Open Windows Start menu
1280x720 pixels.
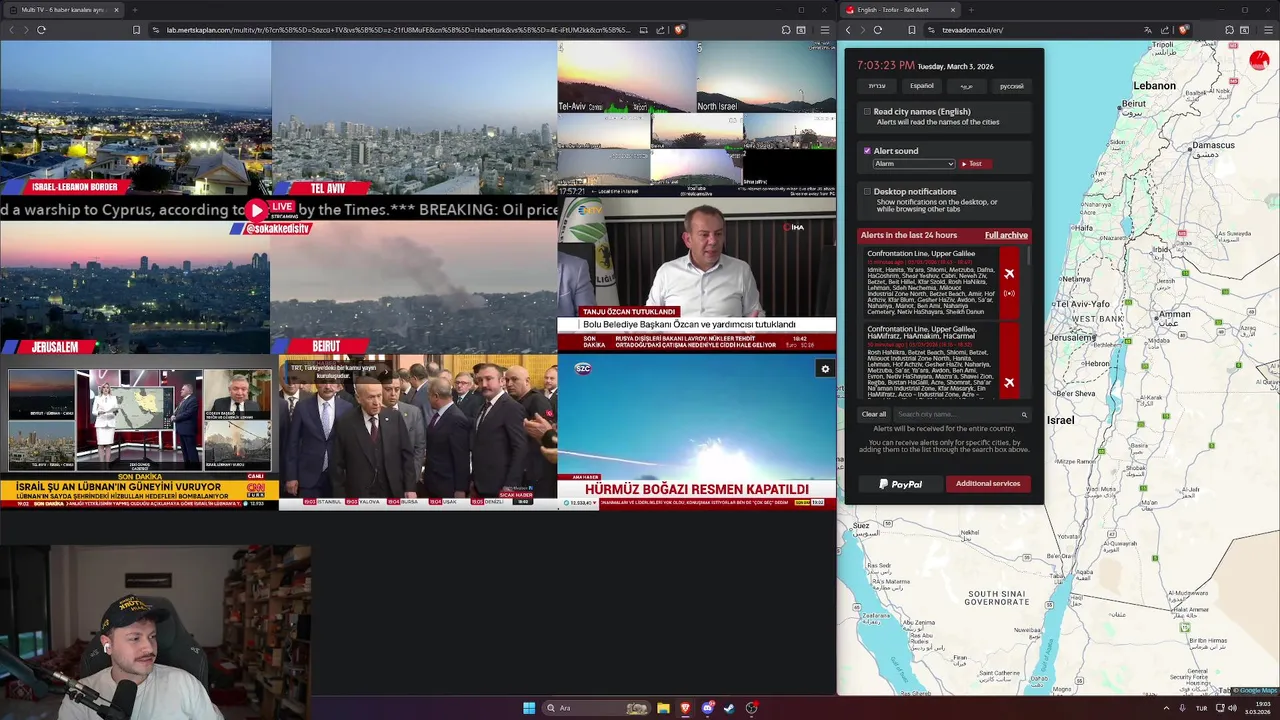[x=529, y=708]
